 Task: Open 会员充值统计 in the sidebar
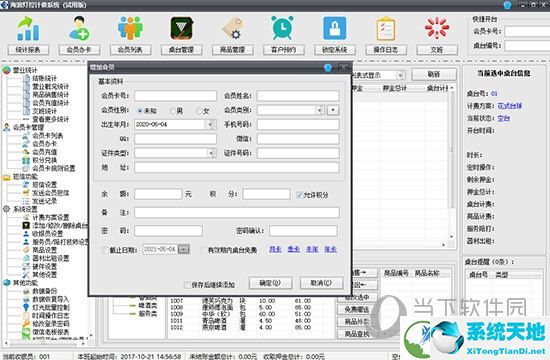tap(51, 103)
